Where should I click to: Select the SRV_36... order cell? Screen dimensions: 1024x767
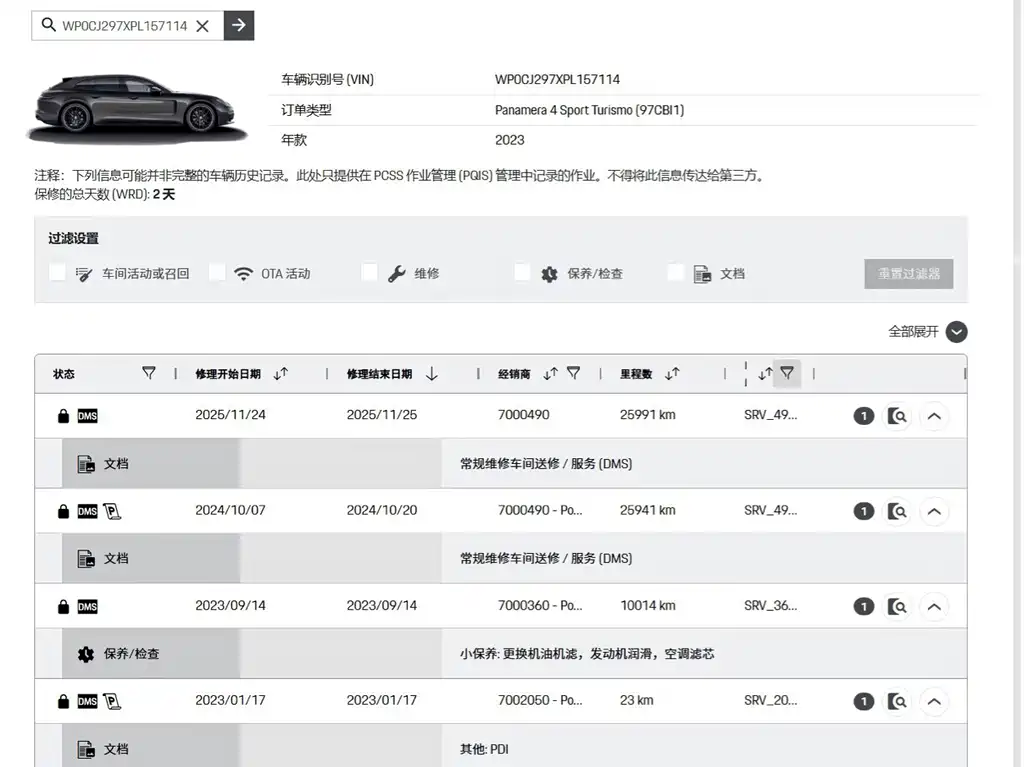[x=771, y=606]
